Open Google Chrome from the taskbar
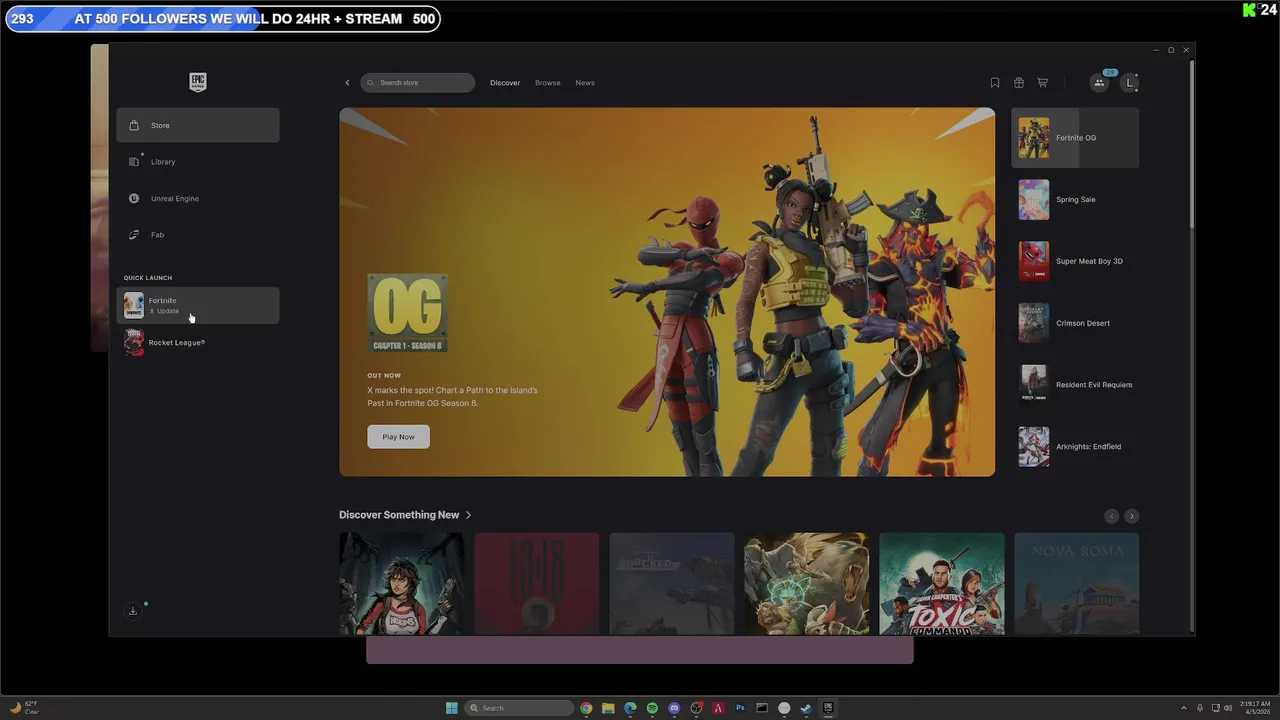This screenshot has width=1280, height=720. (x=586, y=708)
